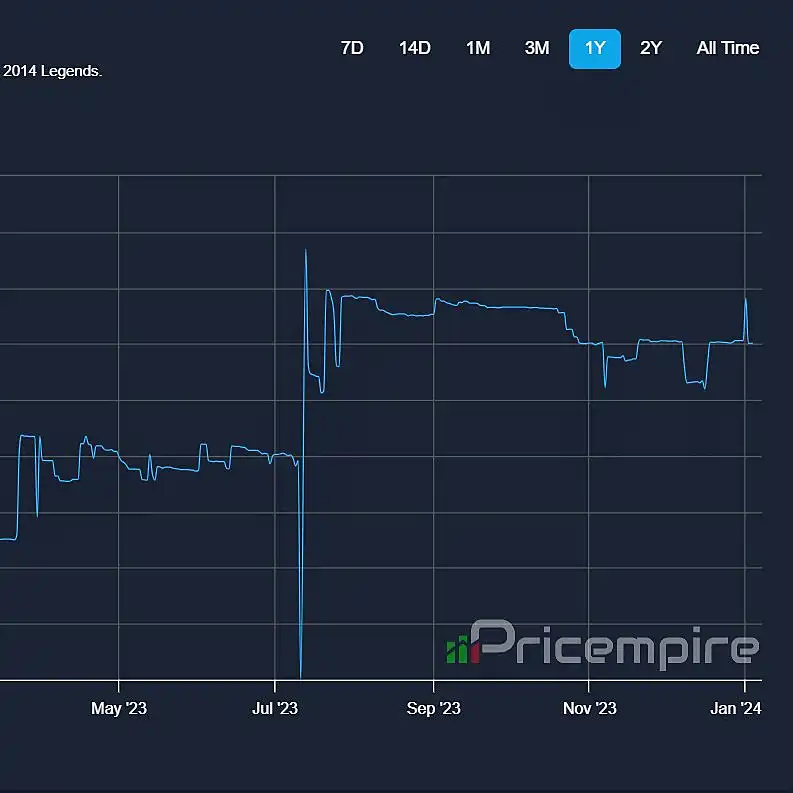Switch chart to 2Y range
The width and height of the screenshot is (793, 793).
click(650, 49)
